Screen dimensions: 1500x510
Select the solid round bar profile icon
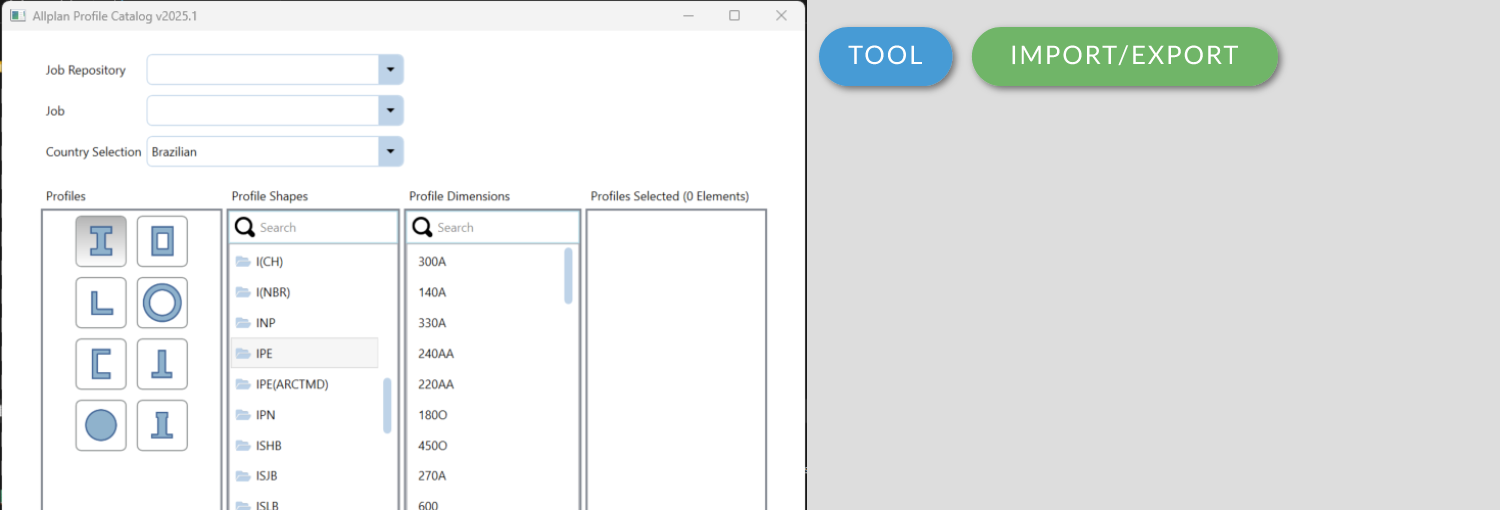click(x=101, y=425)
